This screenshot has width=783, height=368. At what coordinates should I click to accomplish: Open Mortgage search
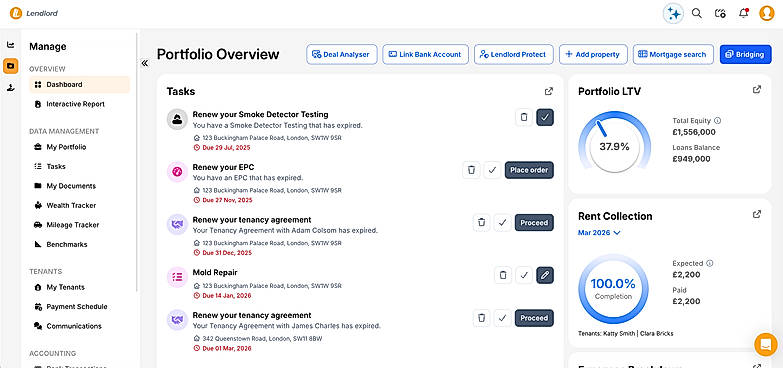(673, 54)
